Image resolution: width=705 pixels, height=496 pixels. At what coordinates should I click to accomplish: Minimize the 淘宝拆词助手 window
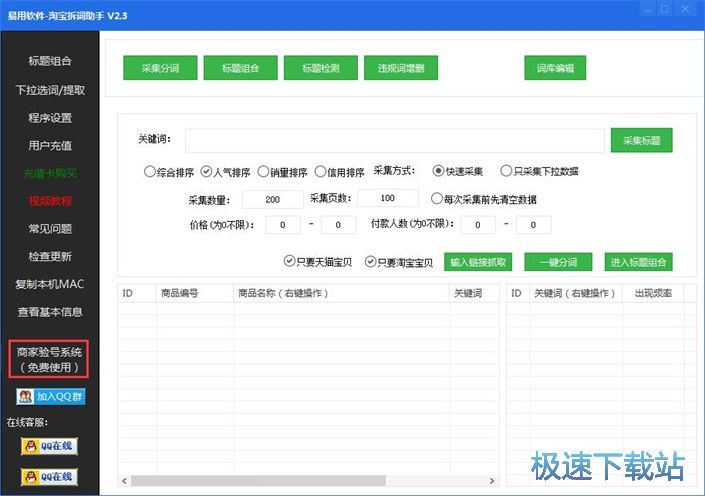pyautogui.click(x=647, y=9)
